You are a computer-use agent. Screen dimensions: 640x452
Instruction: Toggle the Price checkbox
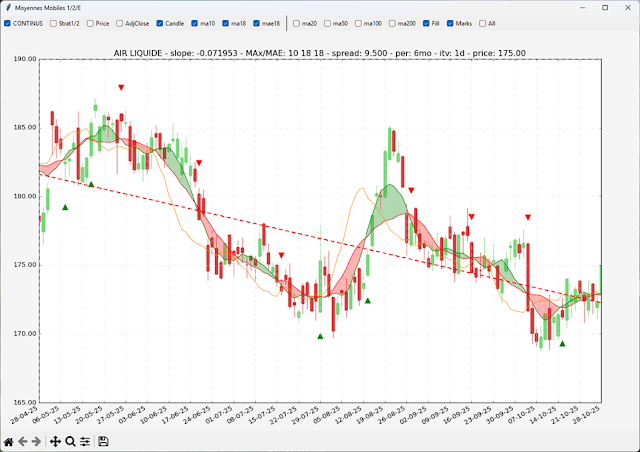pos(91,22)
